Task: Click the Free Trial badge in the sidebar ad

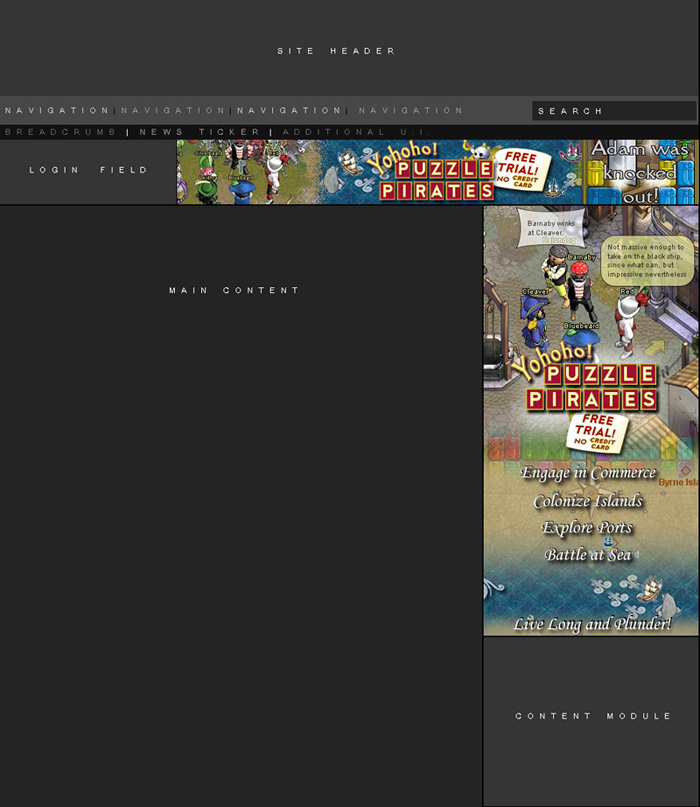Action: click(597, 432)
